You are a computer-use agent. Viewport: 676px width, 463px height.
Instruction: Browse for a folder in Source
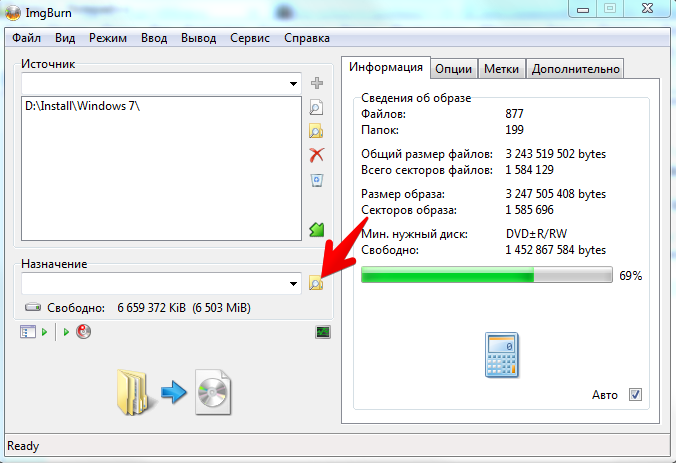[x=316, y=131]
